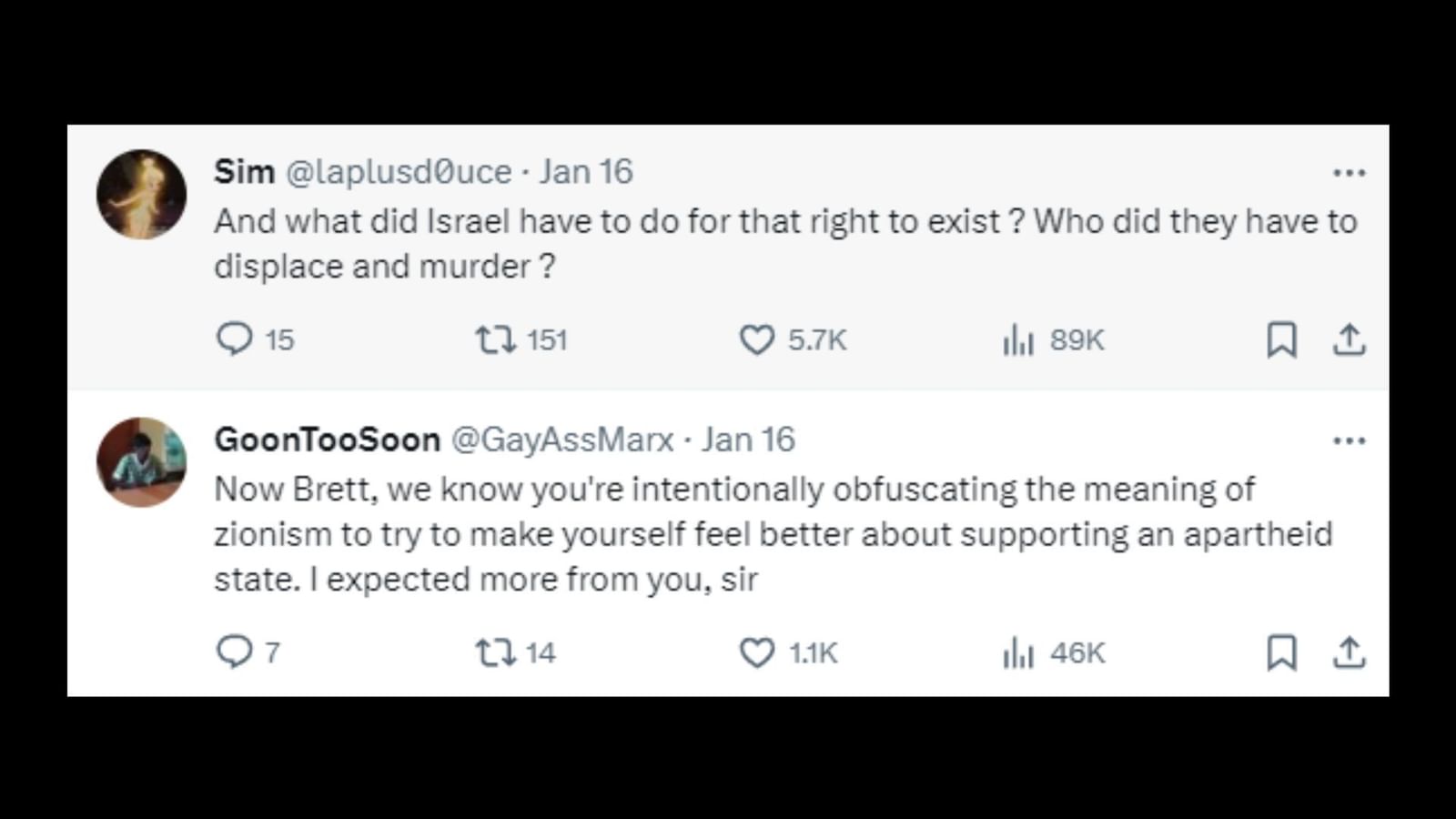Click the Sim display name
1456x819 pixels.
244,172
